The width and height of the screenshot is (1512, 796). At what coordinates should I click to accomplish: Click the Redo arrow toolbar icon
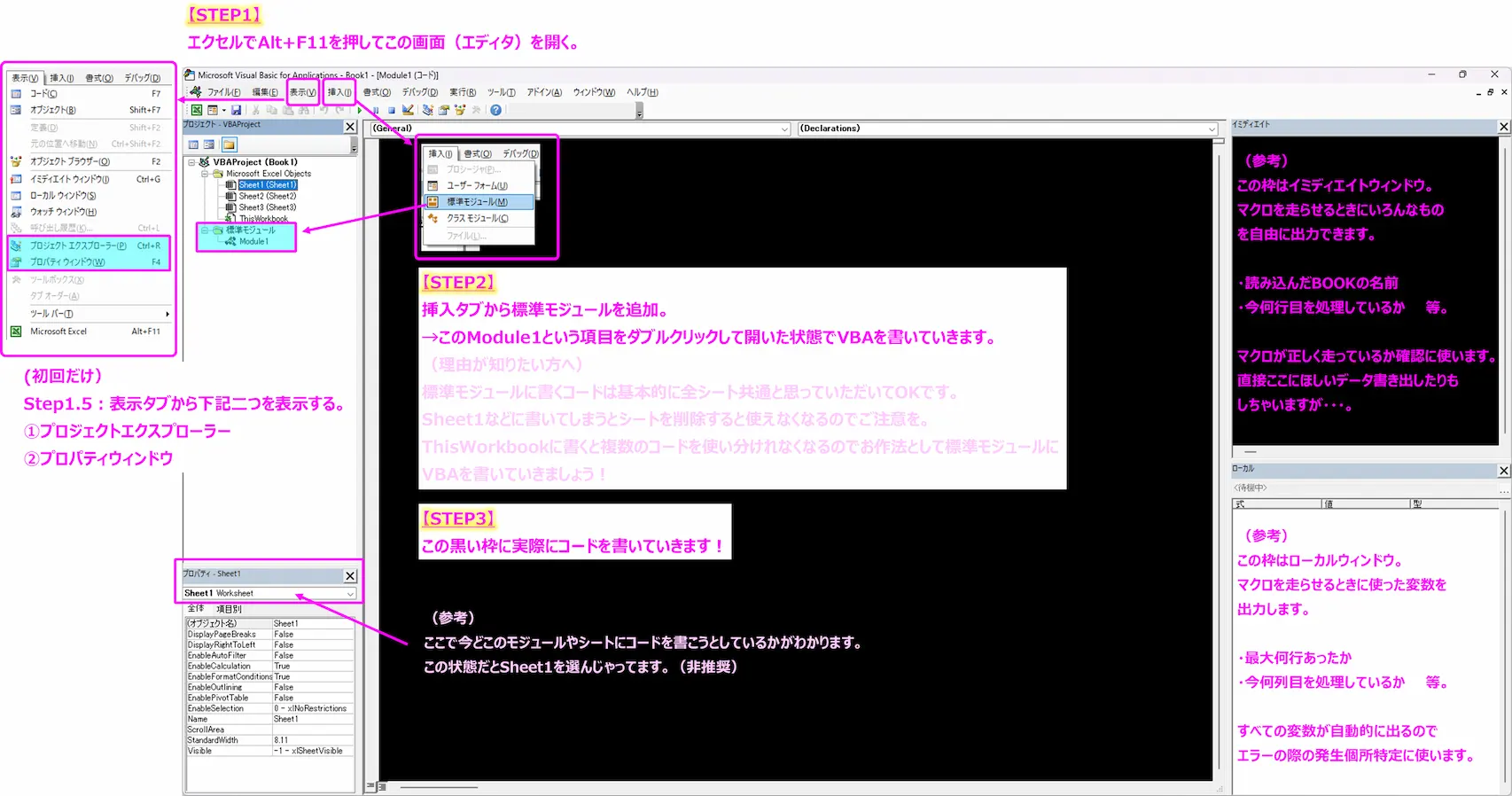tap(339, 110)
